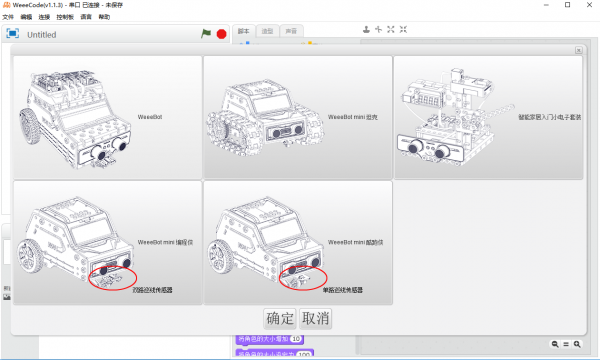
Task: Select the scissors delete tool
Action: click(378, 29)
